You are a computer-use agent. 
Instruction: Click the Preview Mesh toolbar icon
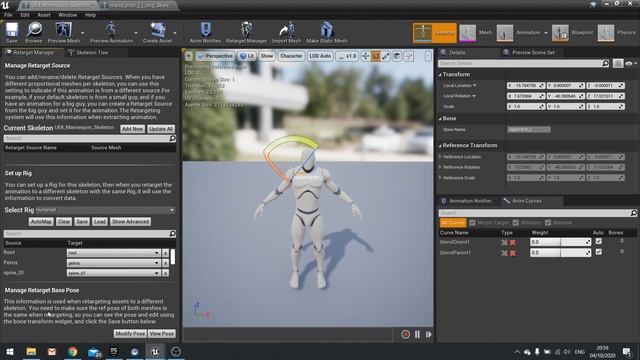(64, 32)
